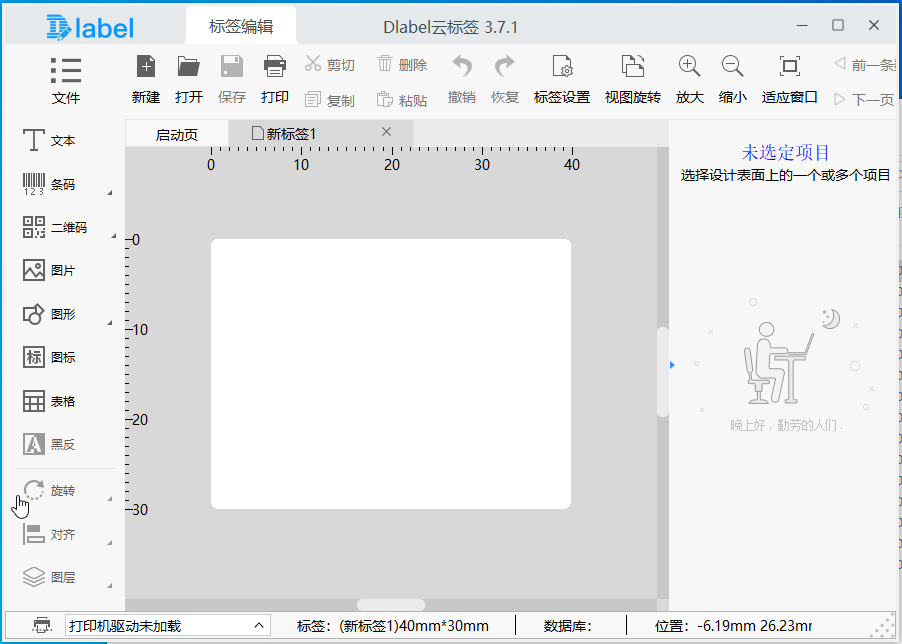Click the 未选定项目 heading
Viewport: 902px width, 644px height.
click(785, 152)
